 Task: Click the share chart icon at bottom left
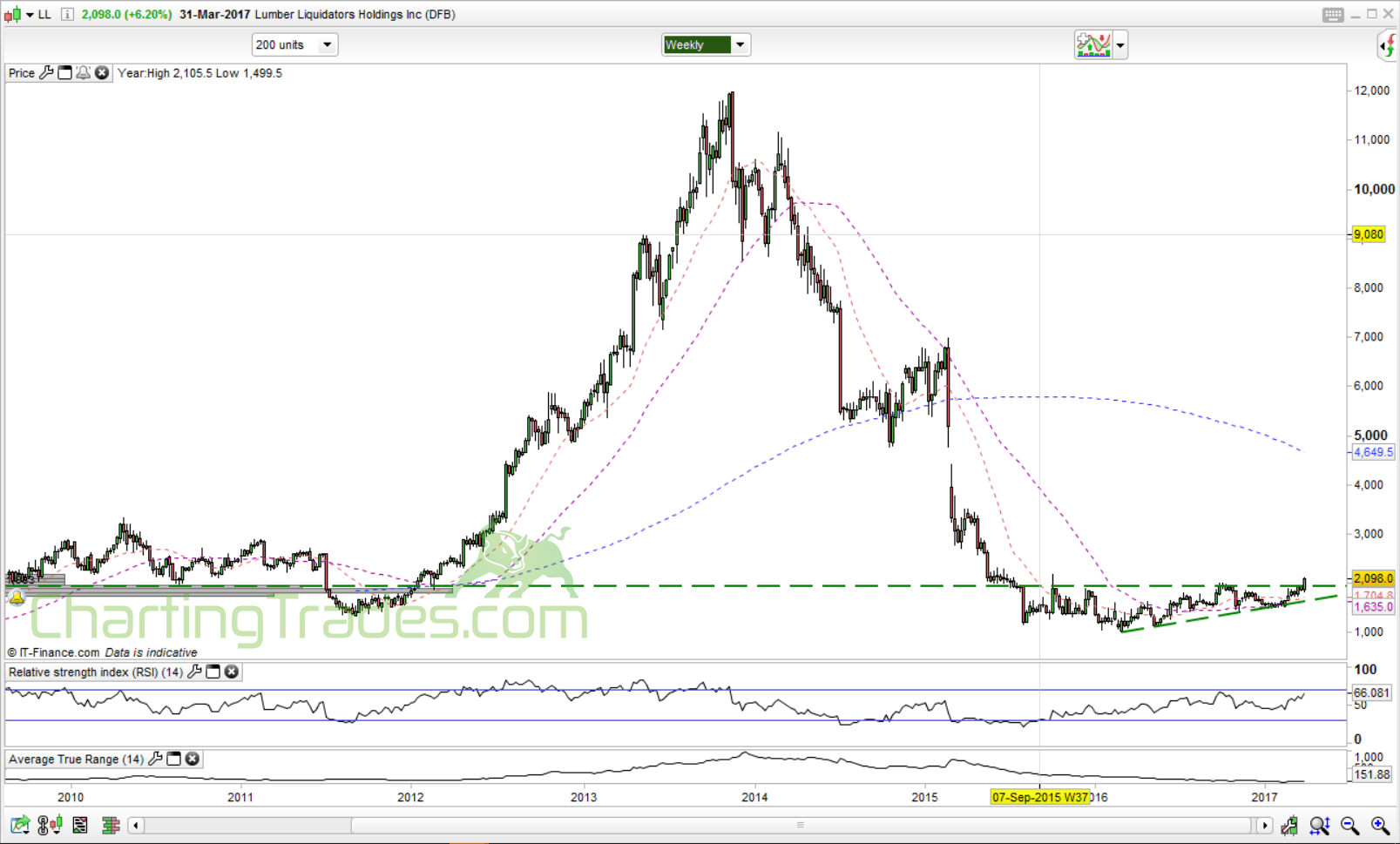click(19, 825)
